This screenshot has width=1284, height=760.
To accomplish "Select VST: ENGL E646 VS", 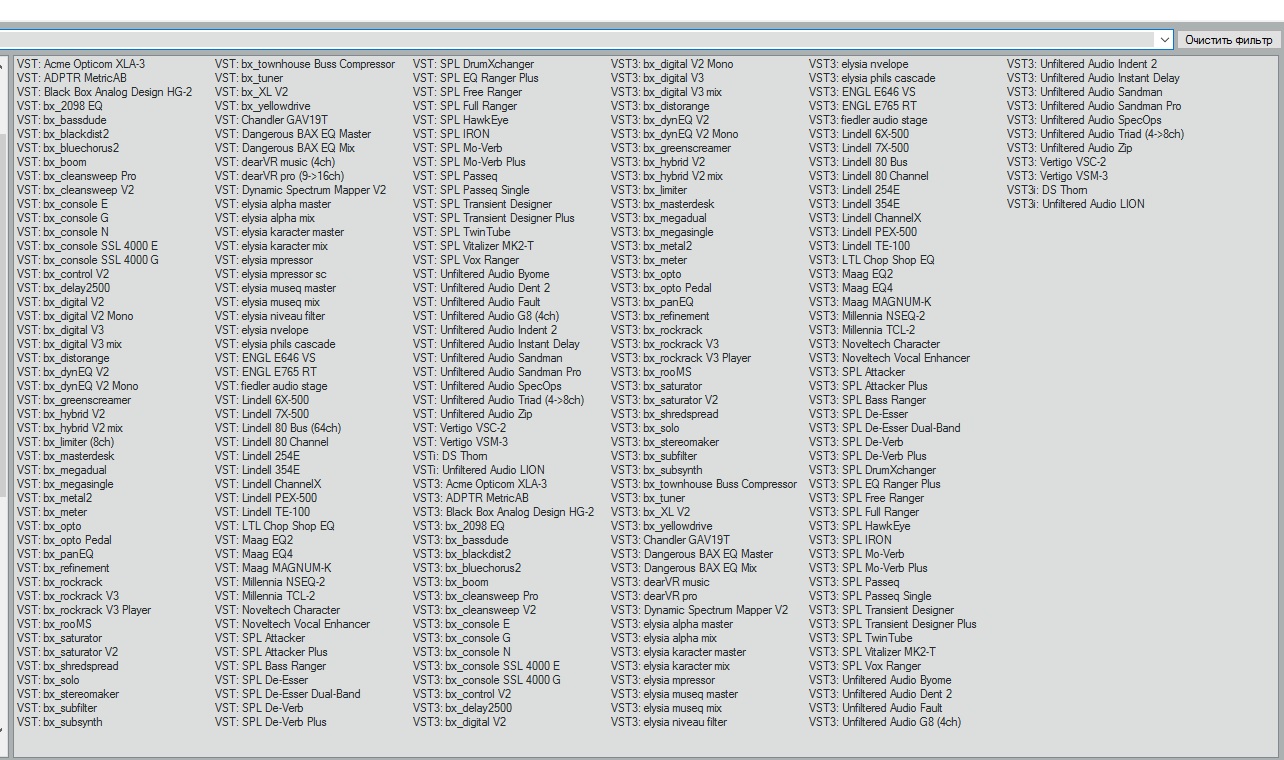I will 266,358.
